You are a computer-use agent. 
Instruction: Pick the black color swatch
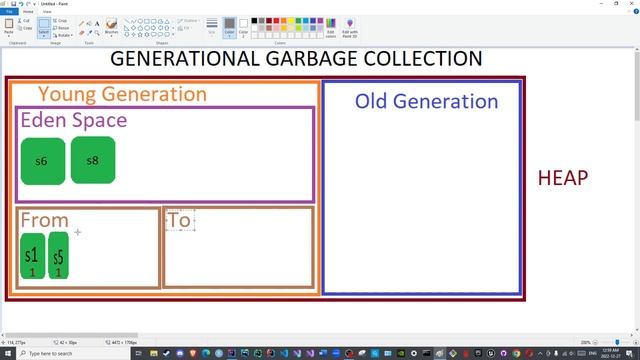254,21
